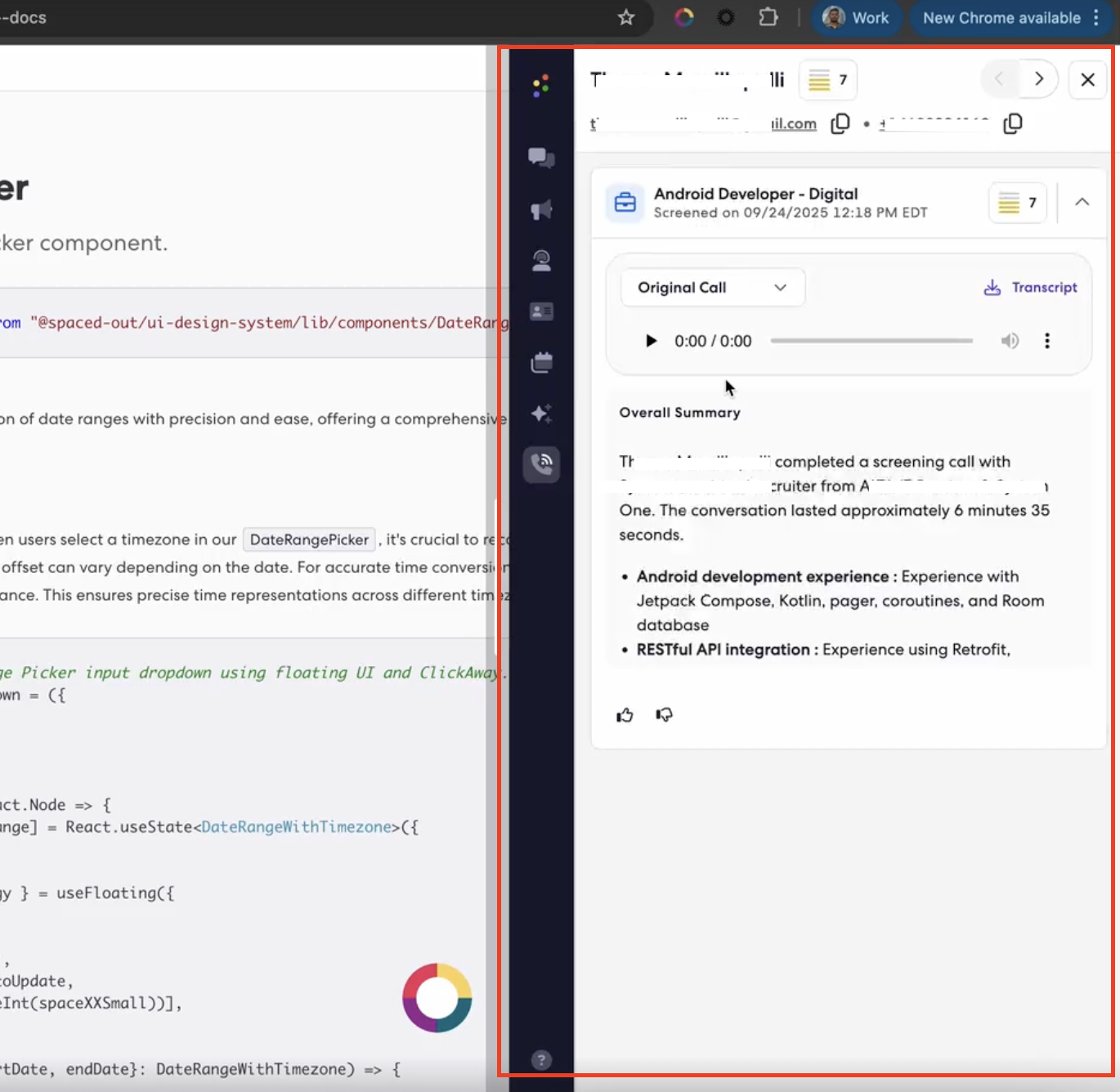Screen dimensions: 1120x1092
Task: Download the call Transcript
Action: [1030, 288]
